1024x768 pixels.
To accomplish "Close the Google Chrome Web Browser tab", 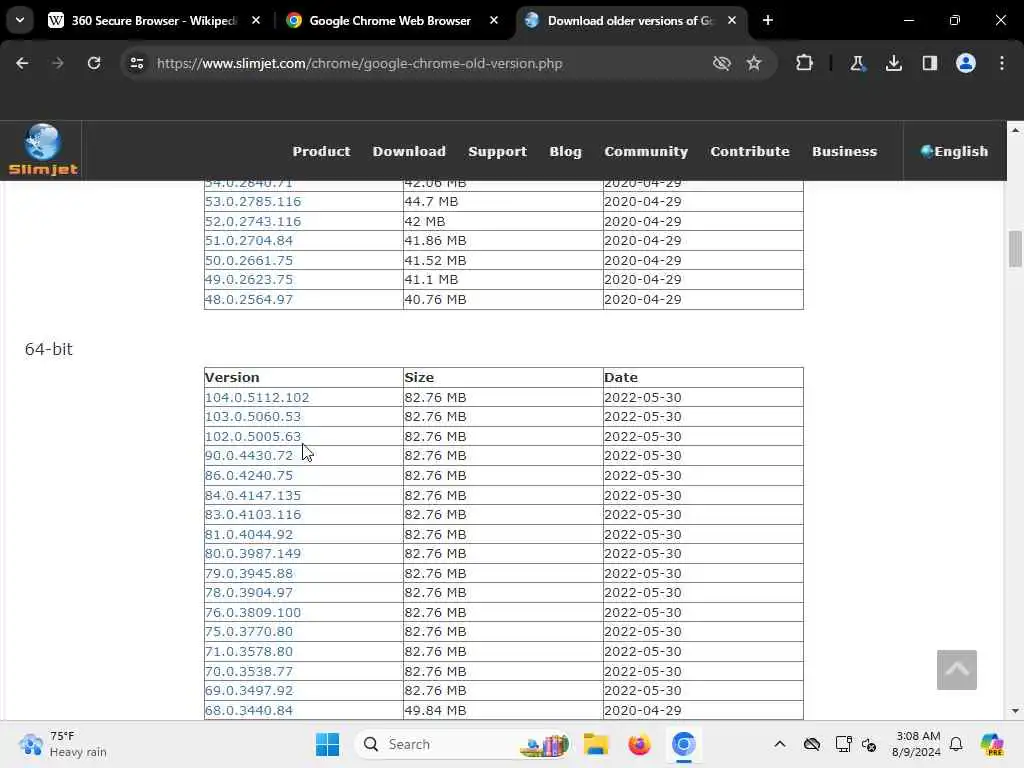I will [494, 20].
